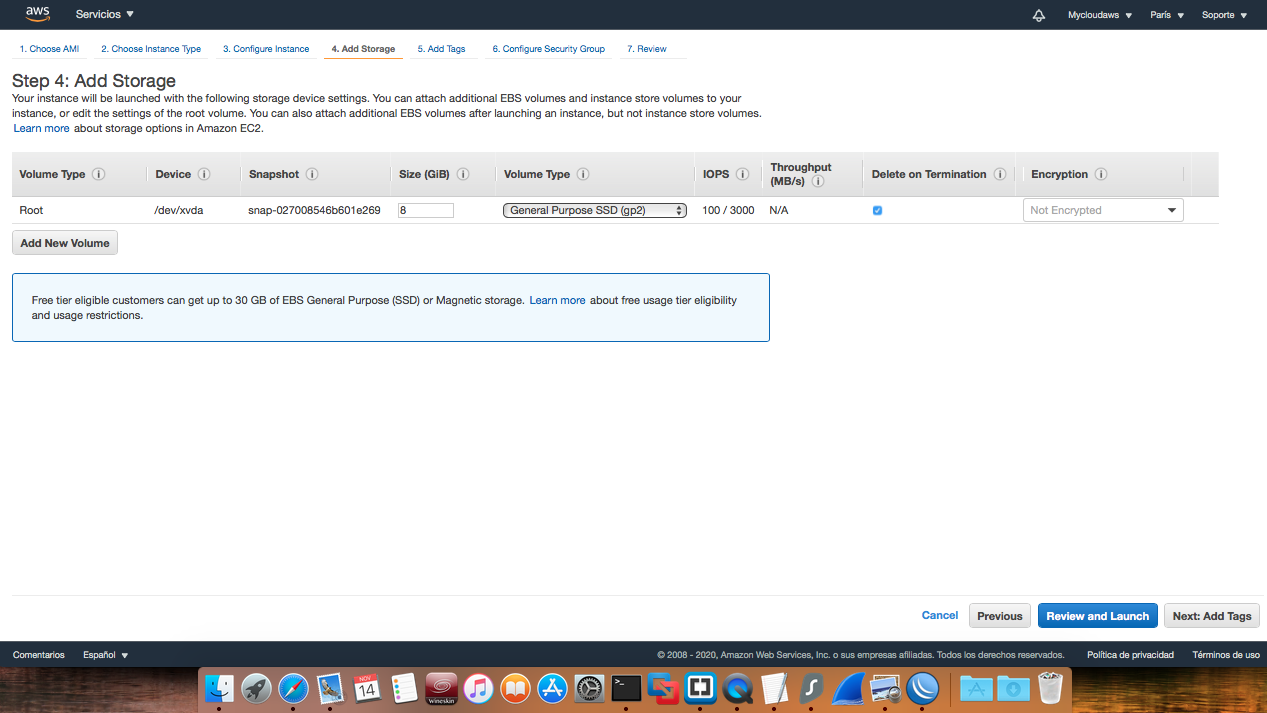Click info icon next to Device header
1267x713 pixels.
(x=204, y=174)
